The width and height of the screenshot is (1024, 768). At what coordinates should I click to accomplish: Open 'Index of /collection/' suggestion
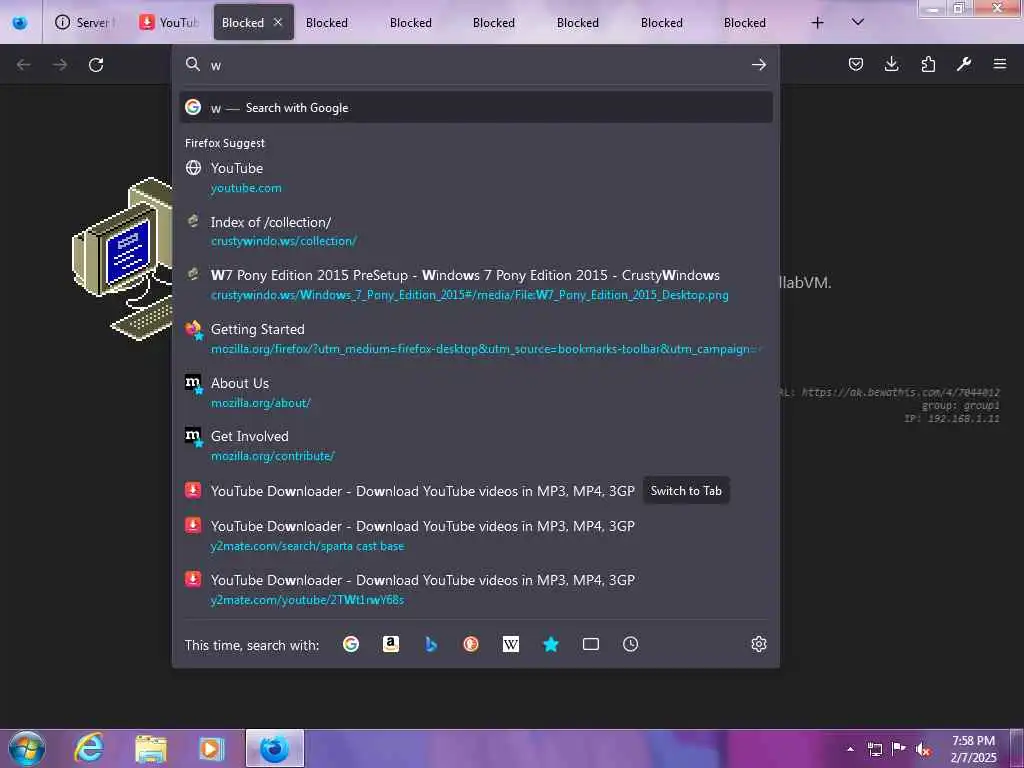[x=476, y=231]
